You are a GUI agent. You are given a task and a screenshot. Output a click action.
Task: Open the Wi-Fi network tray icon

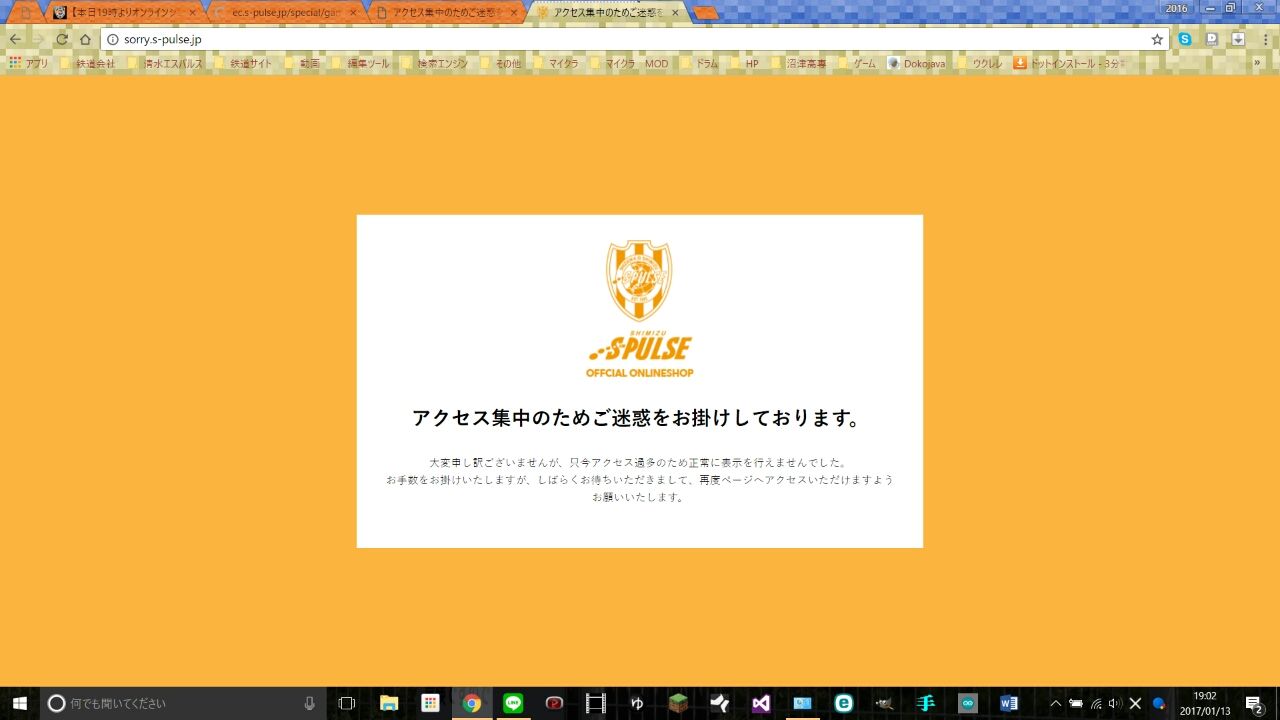1096,703
